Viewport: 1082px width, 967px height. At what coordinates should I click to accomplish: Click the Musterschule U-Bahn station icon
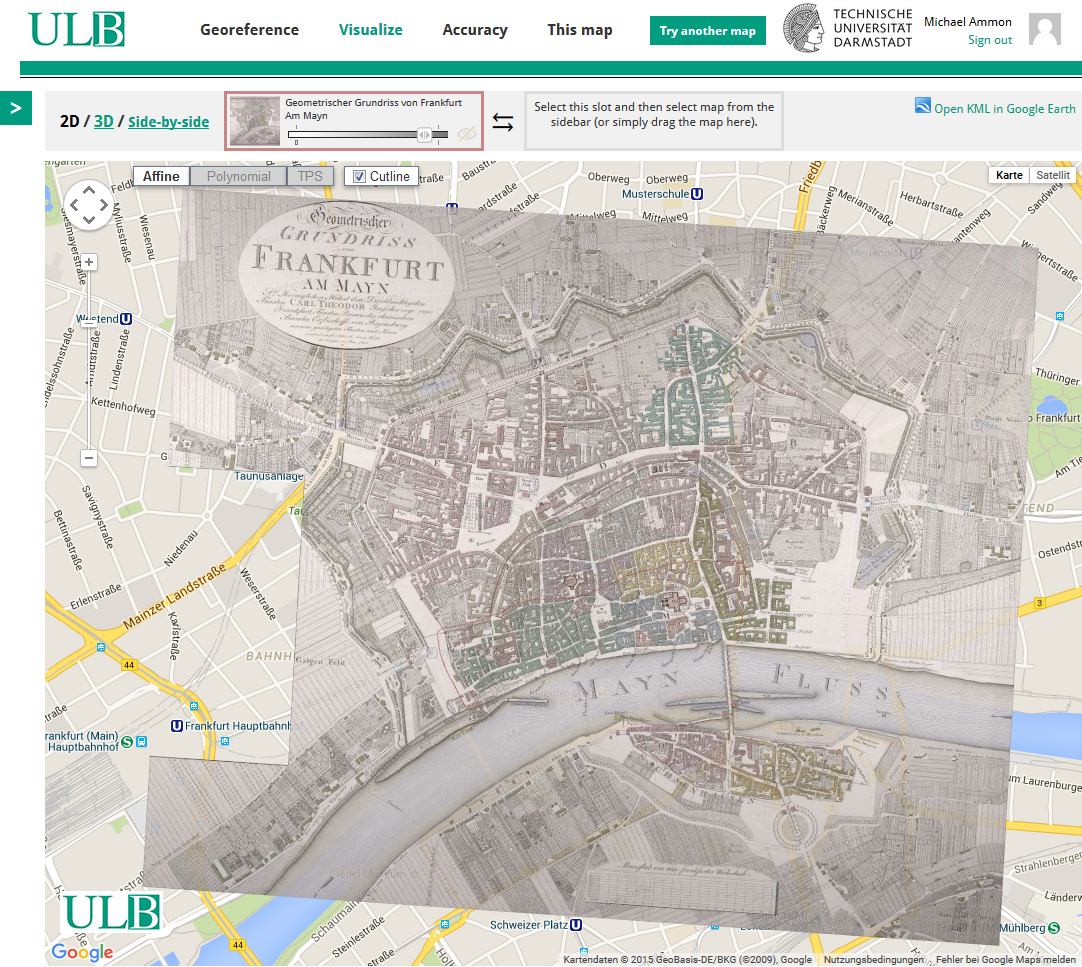pos(697,194)
